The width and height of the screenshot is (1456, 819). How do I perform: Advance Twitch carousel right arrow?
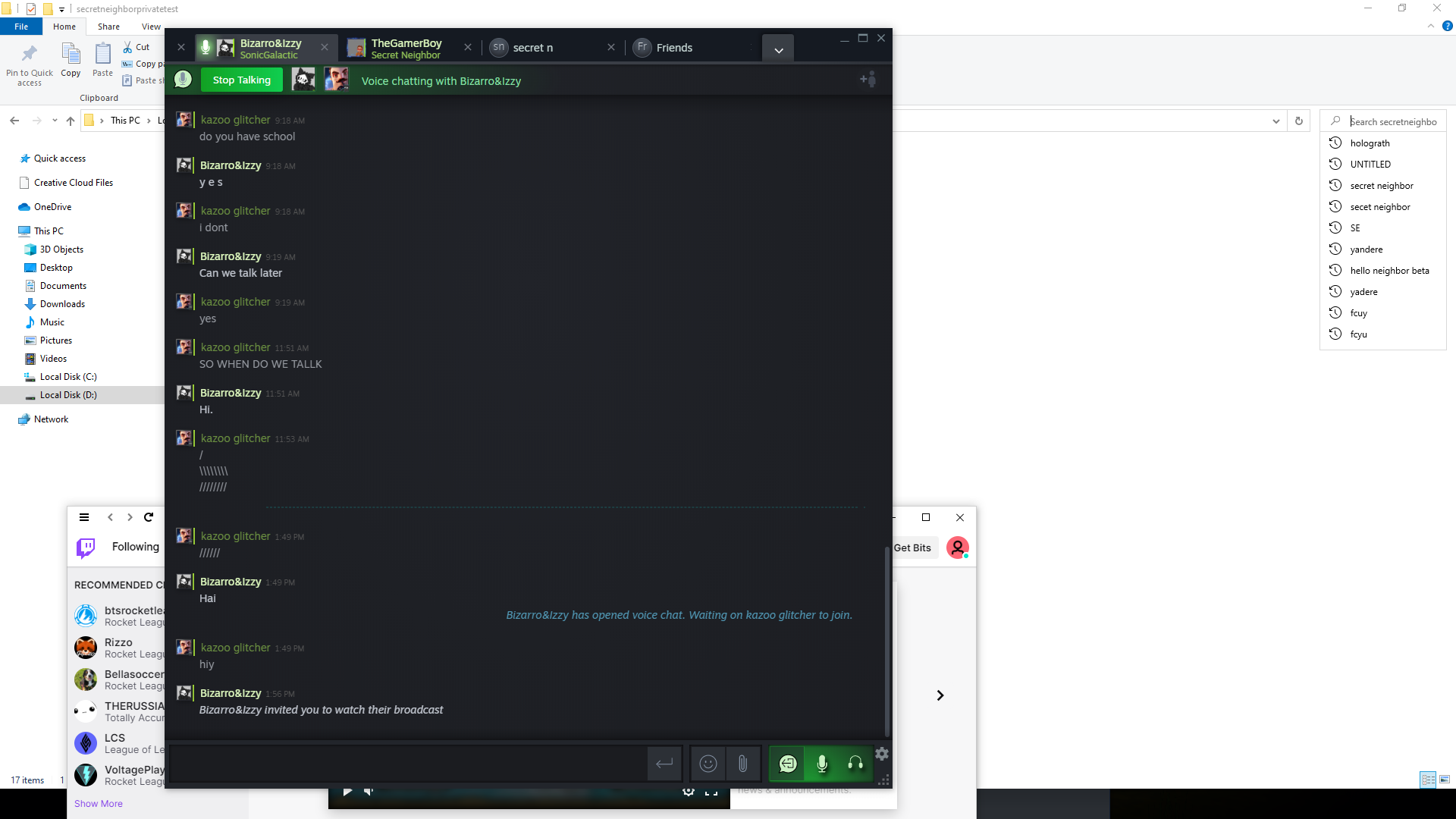point(940,695)
